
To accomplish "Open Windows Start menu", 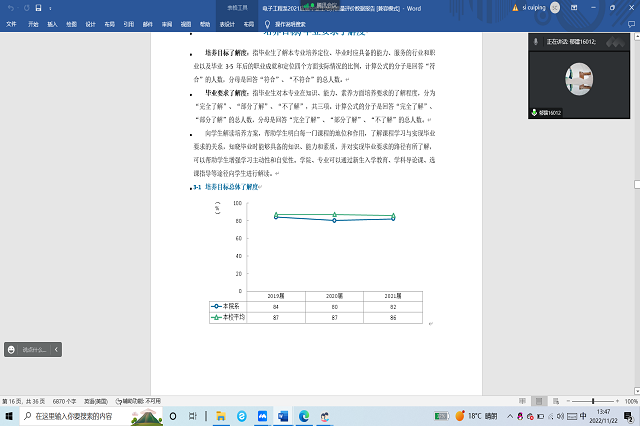I will pyautogui.click(x=9, y=416).
